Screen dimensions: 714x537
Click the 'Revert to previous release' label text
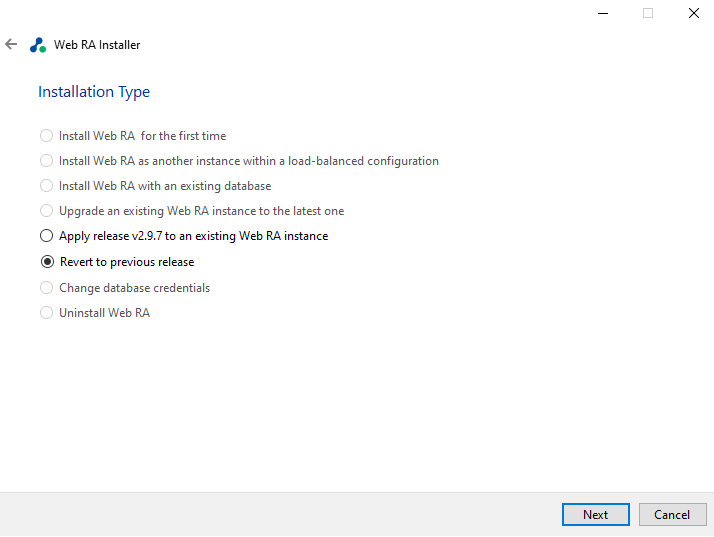tap(127, 262)
